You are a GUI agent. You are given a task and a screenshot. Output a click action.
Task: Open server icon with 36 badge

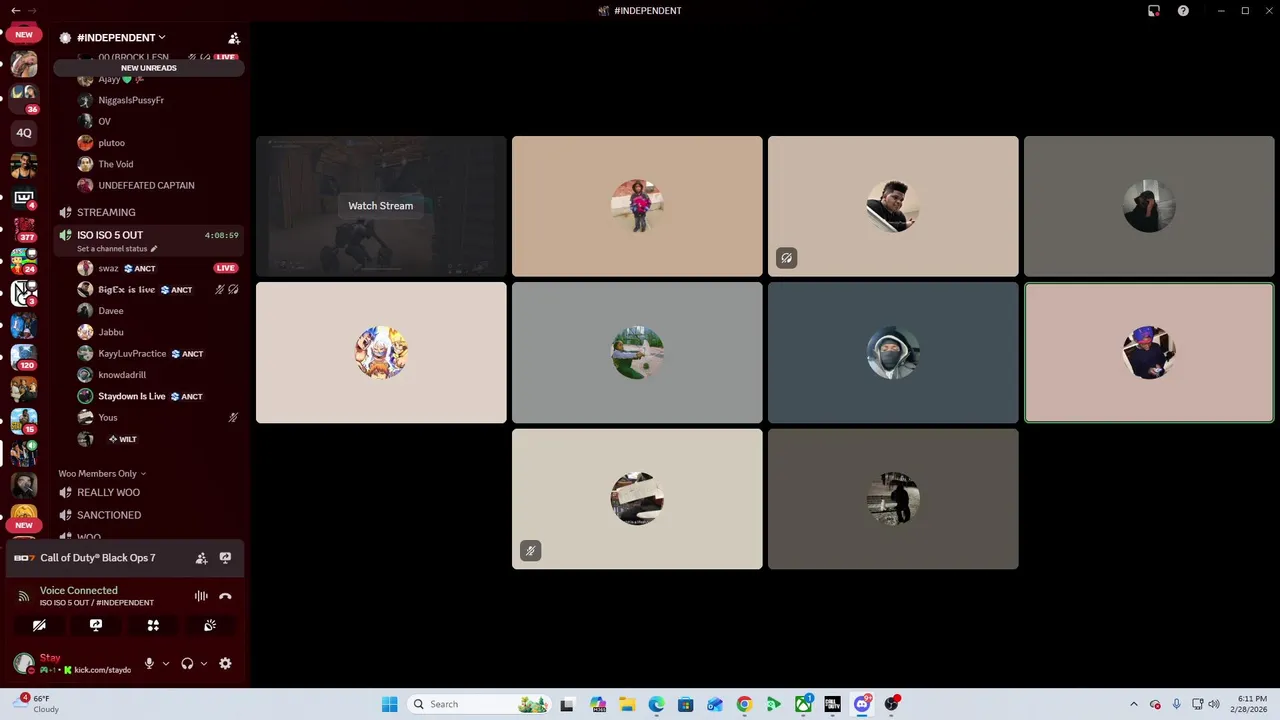click(x=24, y=97)
